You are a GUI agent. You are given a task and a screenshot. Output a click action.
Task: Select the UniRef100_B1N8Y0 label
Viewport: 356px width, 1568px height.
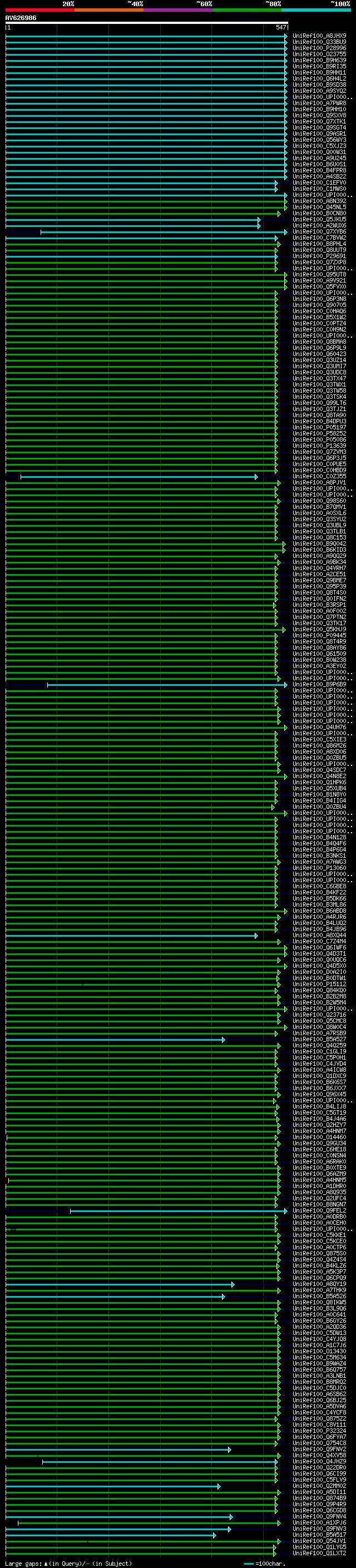click(x=319, y=795)
